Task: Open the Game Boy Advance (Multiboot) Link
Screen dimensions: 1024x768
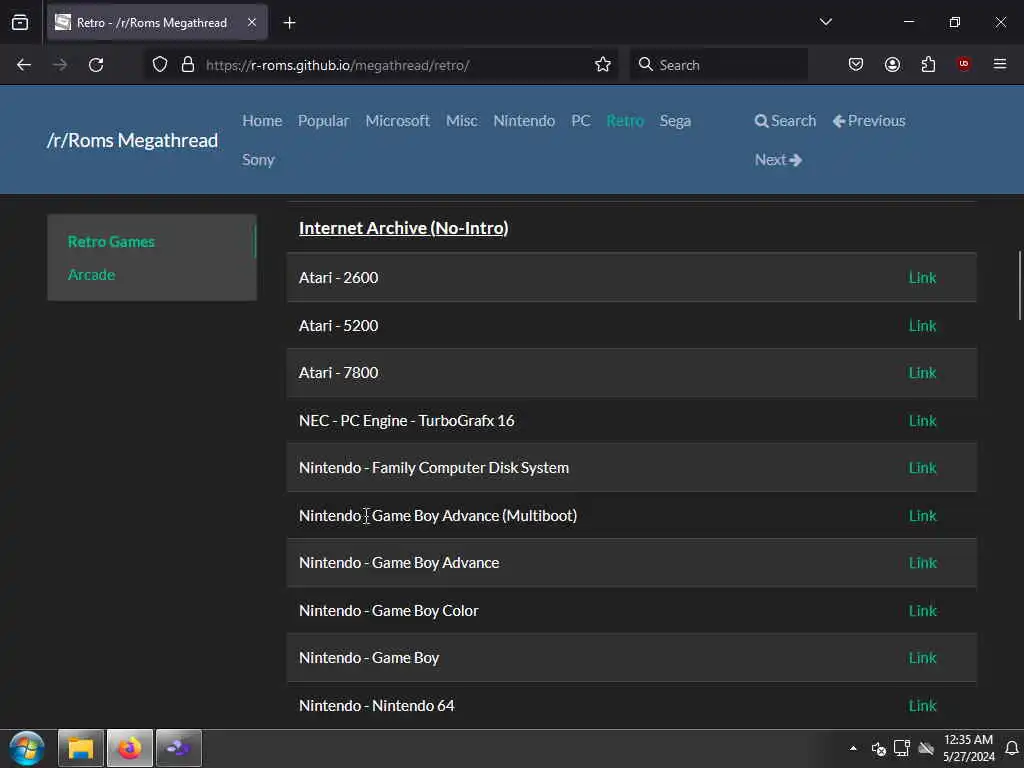Action: coord(922,516)
